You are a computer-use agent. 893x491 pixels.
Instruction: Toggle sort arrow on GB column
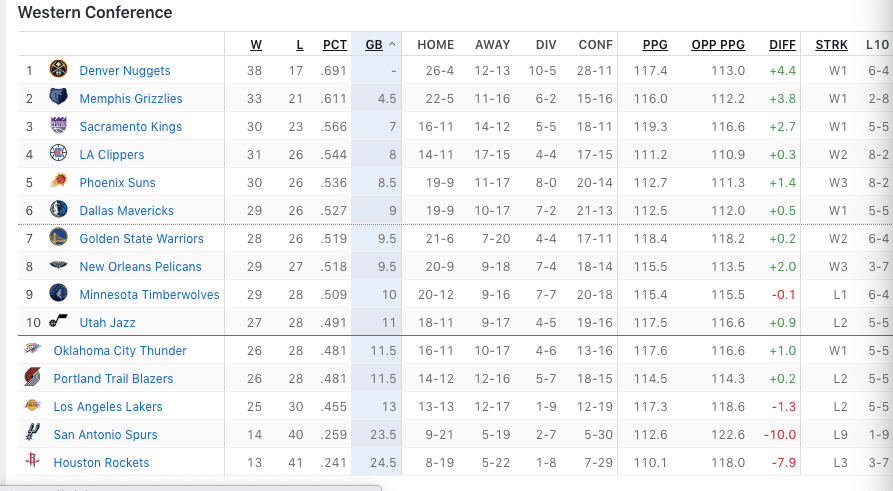pos(392,44)
